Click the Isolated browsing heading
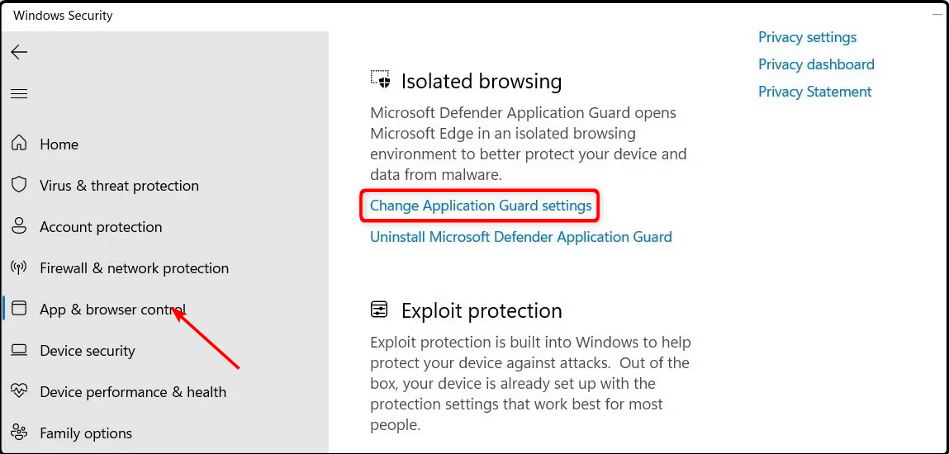 481,81
